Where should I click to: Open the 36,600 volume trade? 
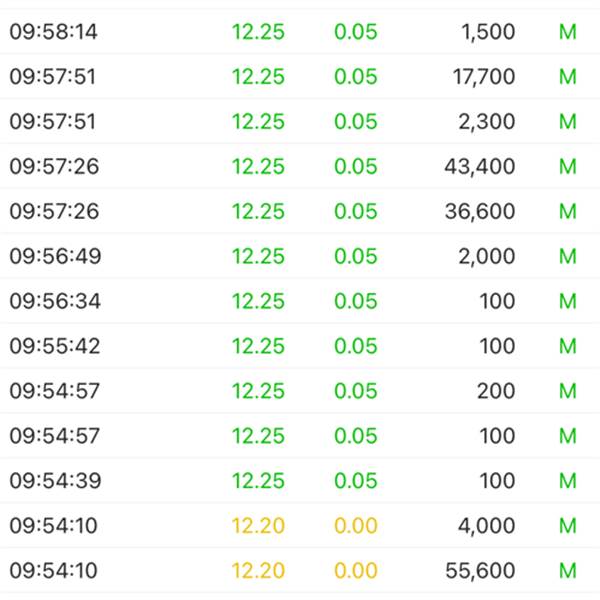(x=480, y=212)
